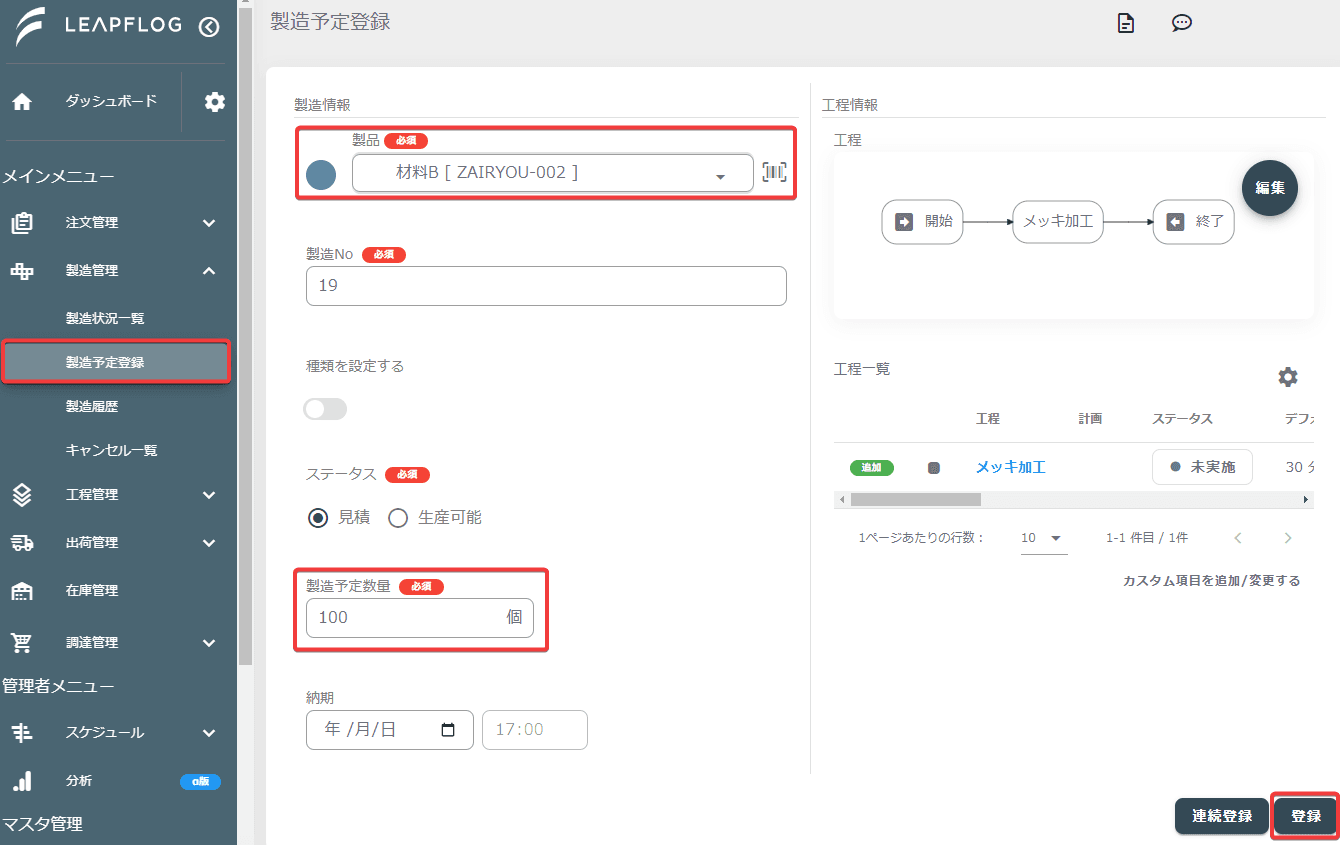Expand the 出荷管理 menu chevron

click(209, 543)
